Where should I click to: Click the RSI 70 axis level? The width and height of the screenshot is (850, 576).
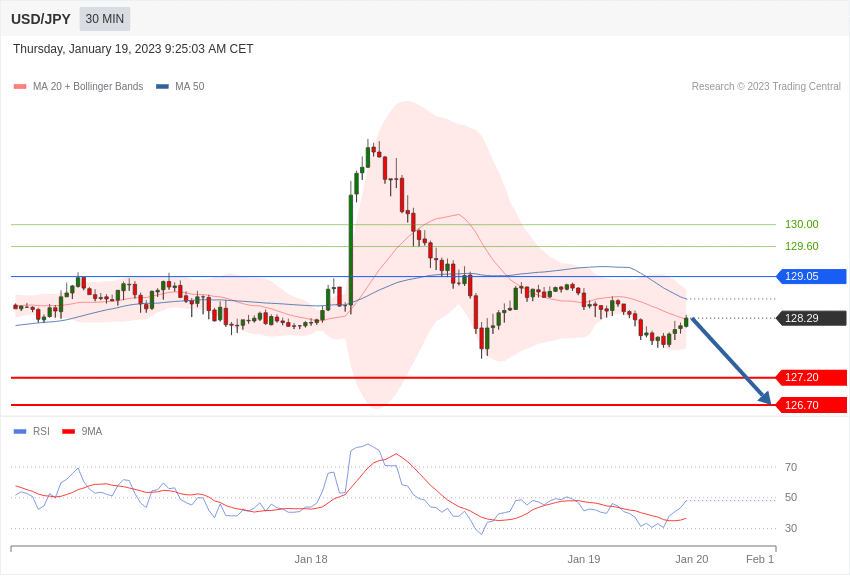[791, 467]
